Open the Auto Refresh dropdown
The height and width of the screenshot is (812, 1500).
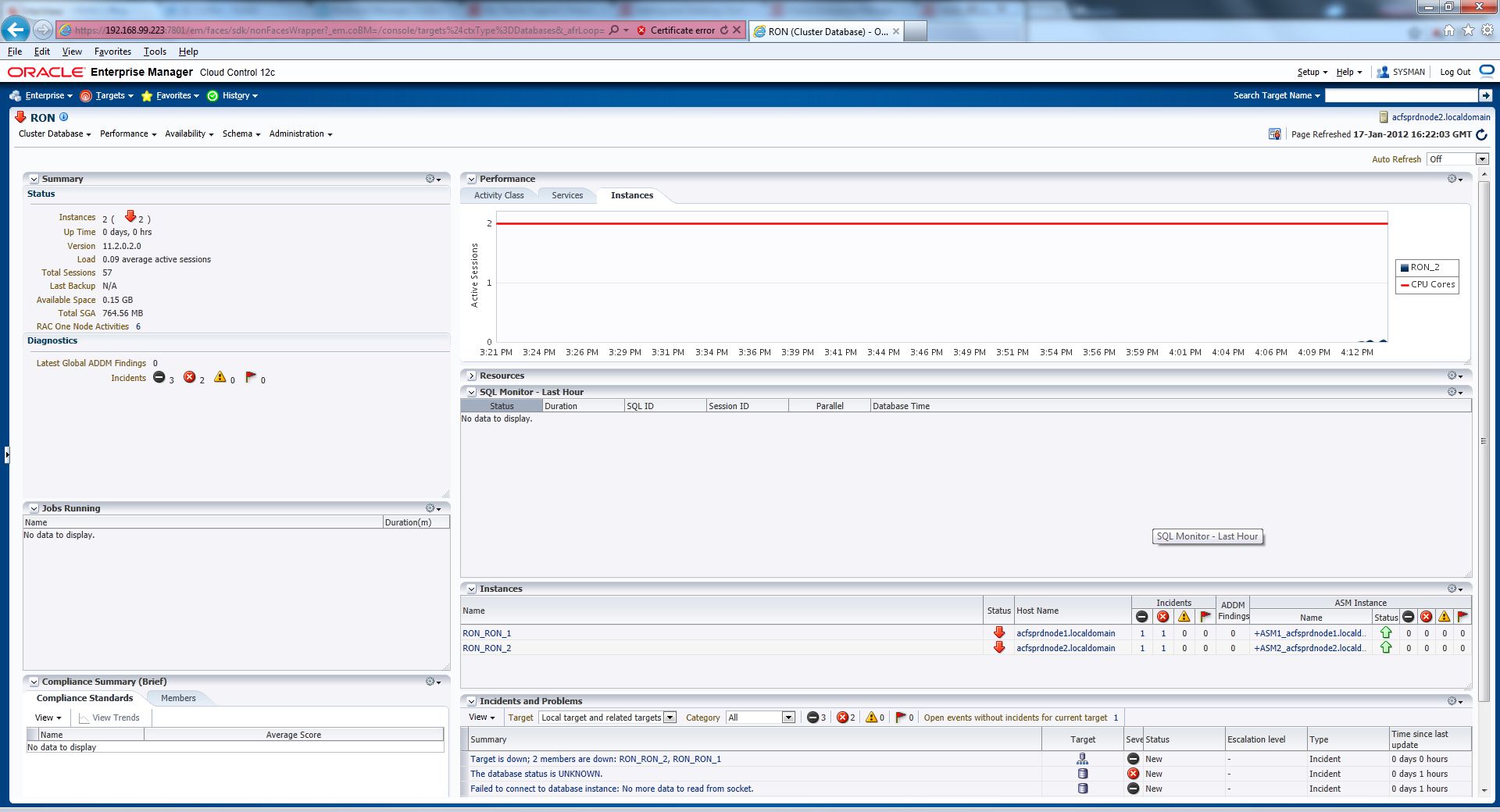click(1481, 159)
